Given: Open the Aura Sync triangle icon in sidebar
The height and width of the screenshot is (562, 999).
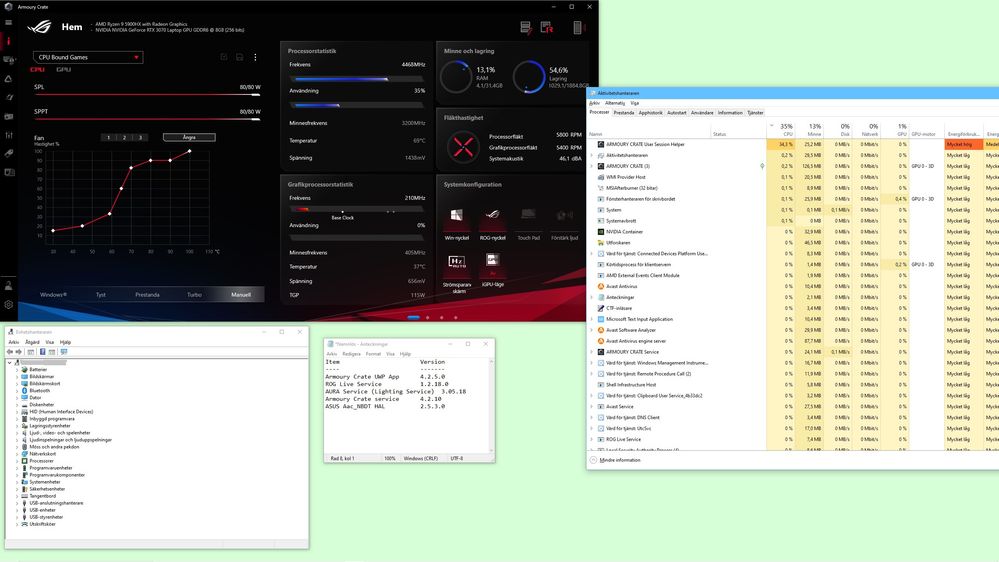Looking at the screenshot, I should click(x=8, y=79).
